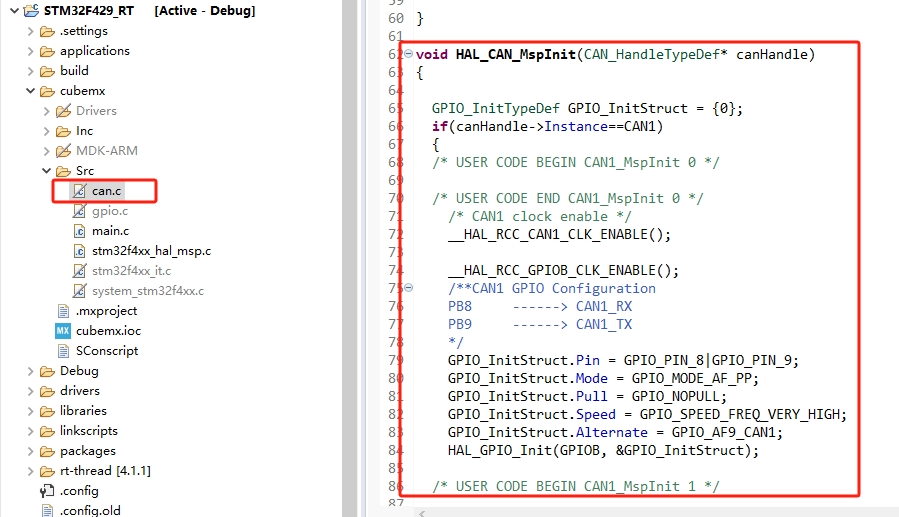Image resolution: width=899 pixels, height=517 pixels.
Task: Click the .mxproject file icon
Action: 63,311
